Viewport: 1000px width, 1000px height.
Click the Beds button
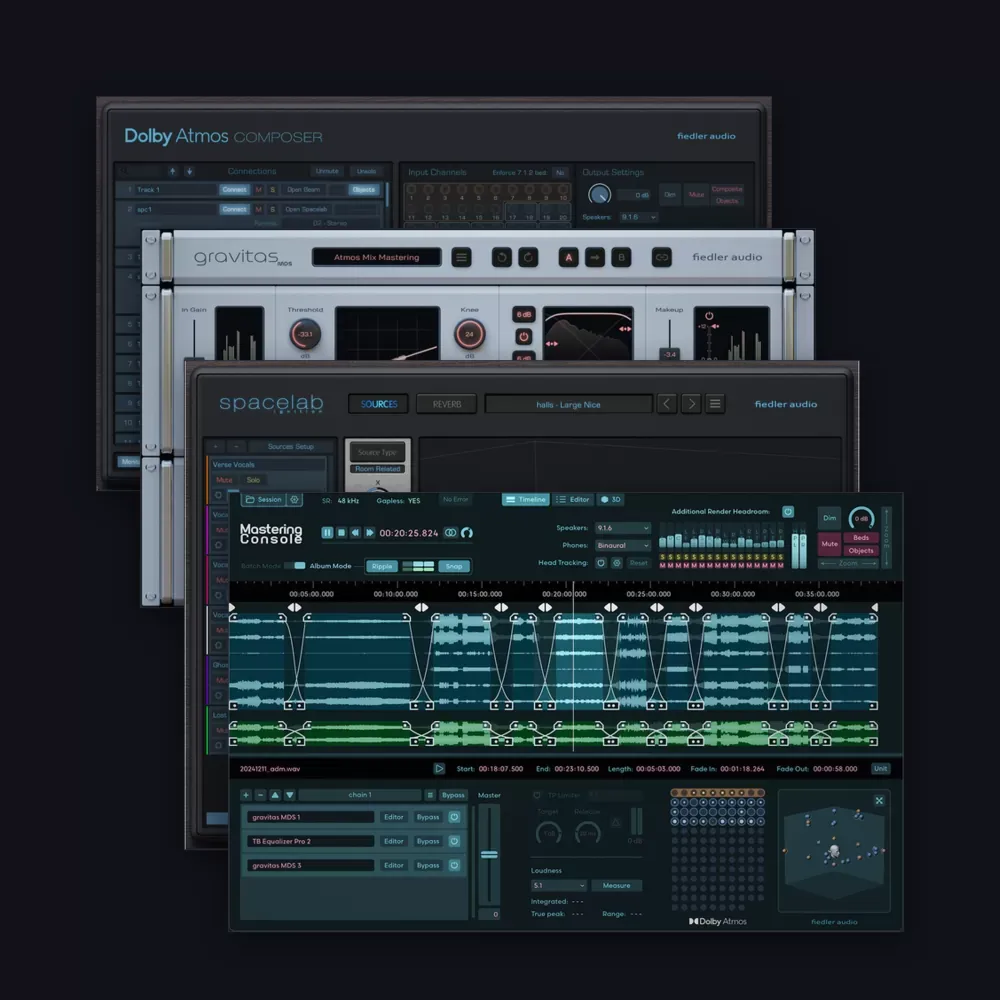[861, 538]
